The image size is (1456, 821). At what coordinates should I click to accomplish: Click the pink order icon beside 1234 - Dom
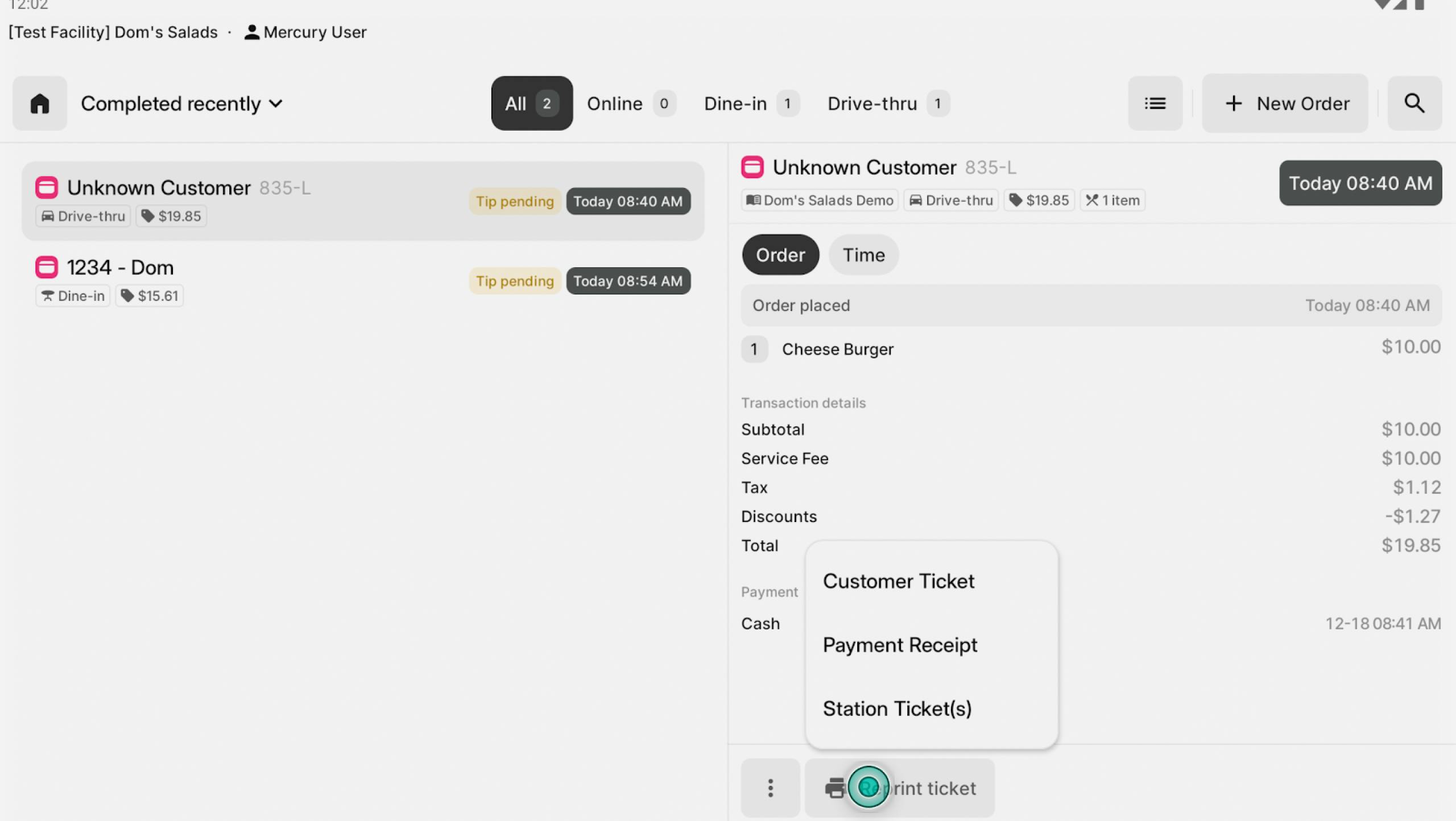47,267
